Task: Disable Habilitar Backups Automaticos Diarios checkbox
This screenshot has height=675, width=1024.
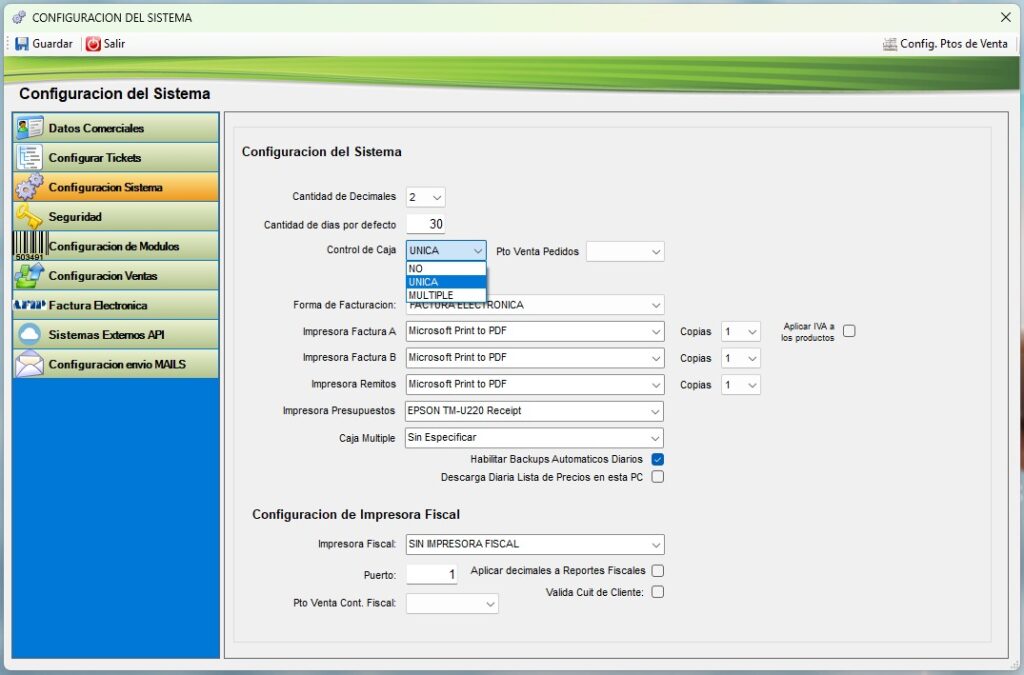Action: tap(658, 459)
